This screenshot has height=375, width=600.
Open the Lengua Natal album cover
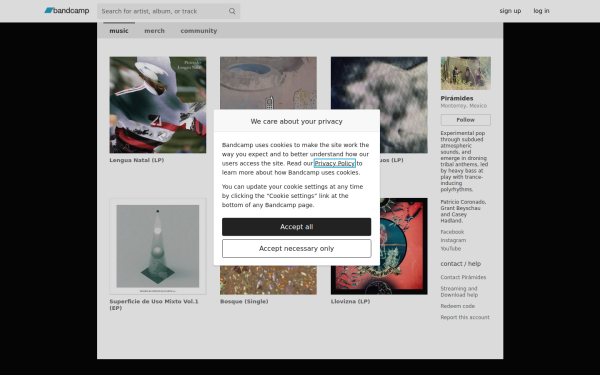tap(158, 105)
